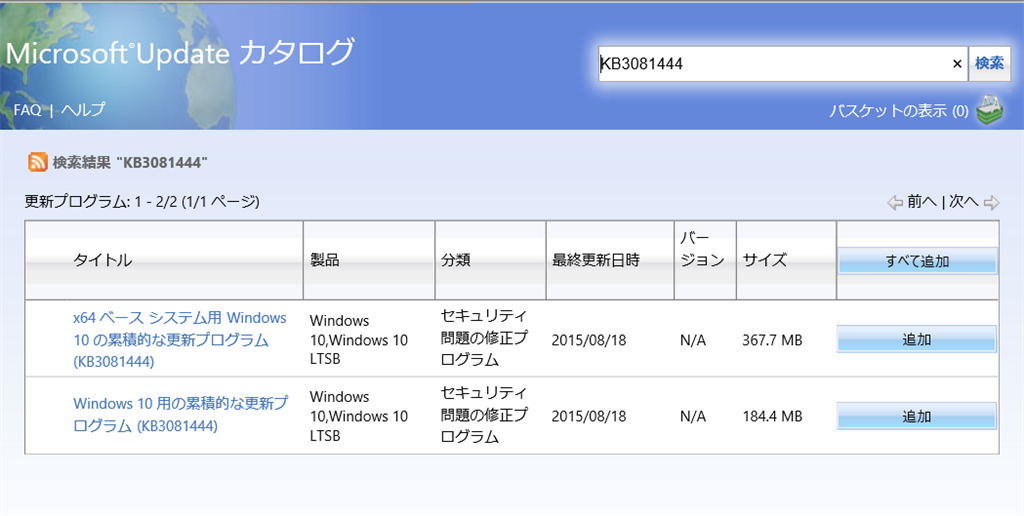Click the すべて追加 button
This screenshot has height=516, width=1024.
click(x=917, y=261)
